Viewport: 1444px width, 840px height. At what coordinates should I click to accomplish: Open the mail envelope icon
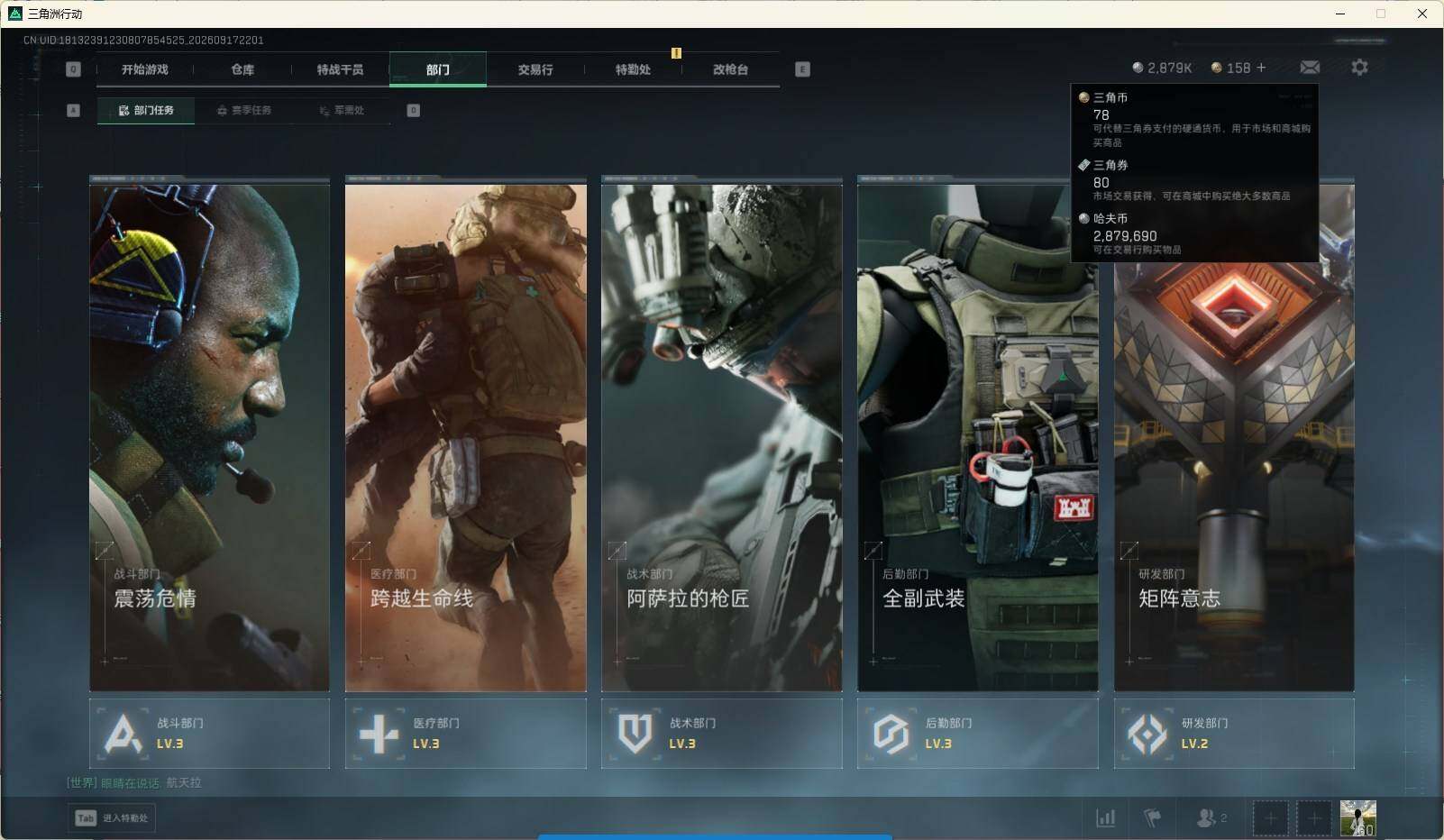pos(1310,68)
